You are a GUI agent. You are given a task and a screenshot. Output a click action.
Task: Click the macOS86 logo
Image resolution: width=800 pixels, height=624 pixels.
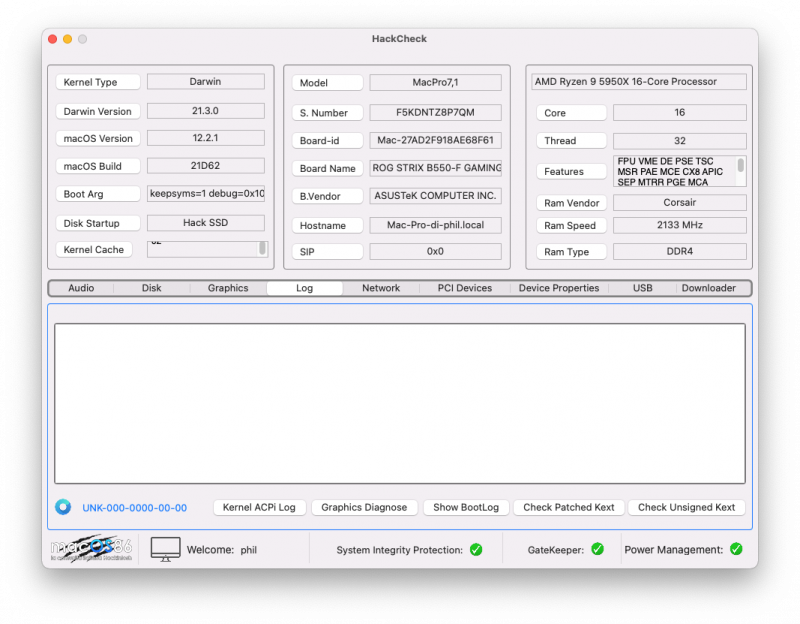(x=91, y=549)
